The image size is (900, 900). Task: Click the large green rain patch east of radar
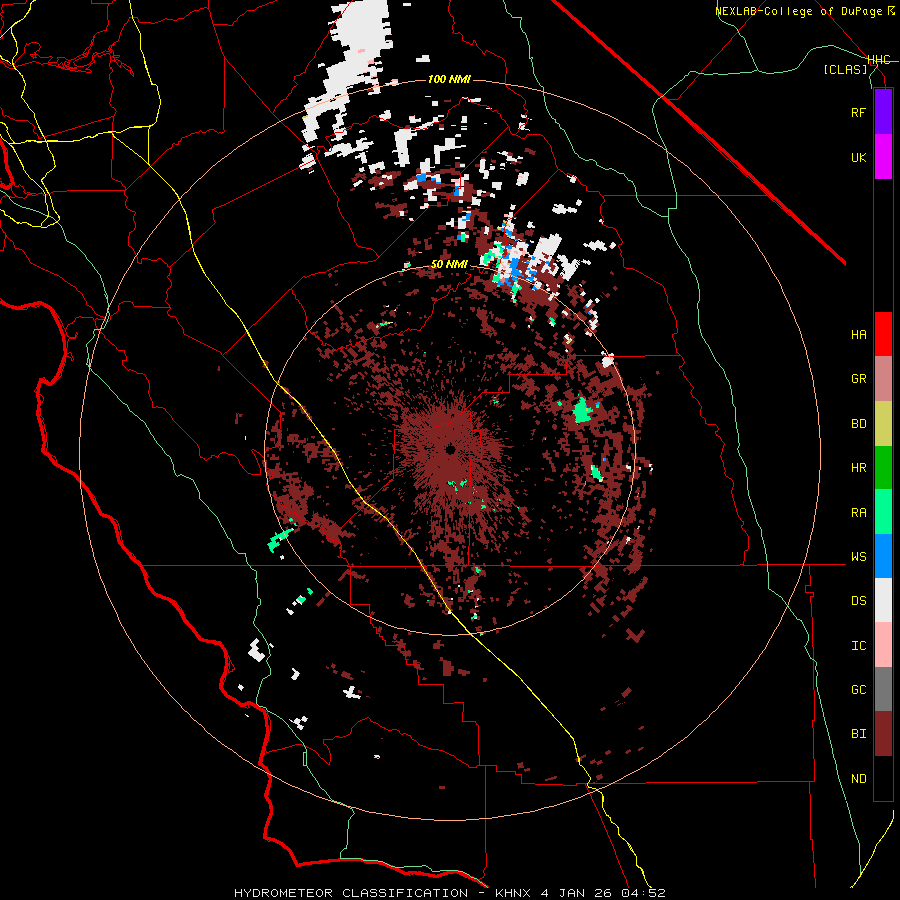point(583,410)
